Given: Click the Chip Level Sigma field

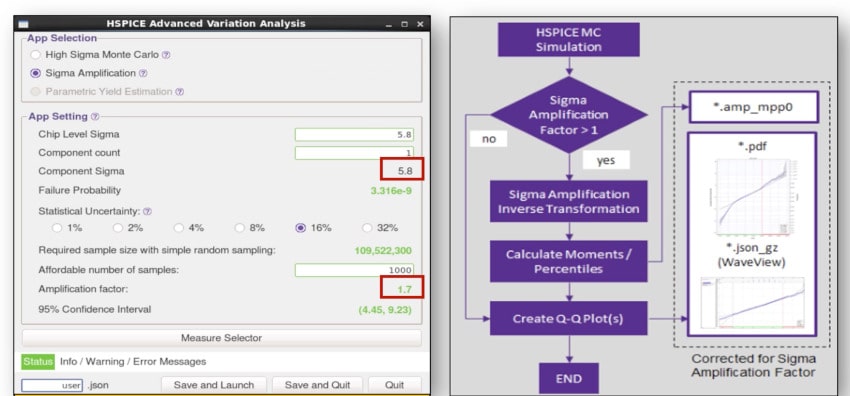Looking at the screenshot, I should (355, 134).
